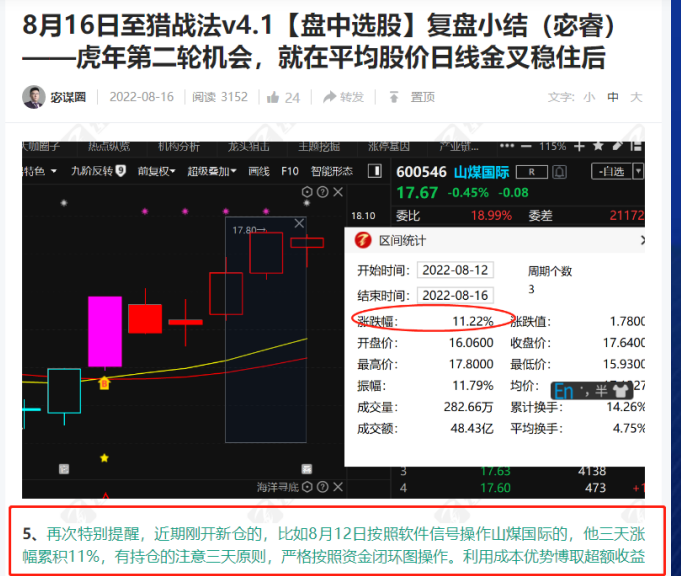Click the right gray marker icon on chart bottom
Viewport: 681px width, 576px height.
[307, 469]
